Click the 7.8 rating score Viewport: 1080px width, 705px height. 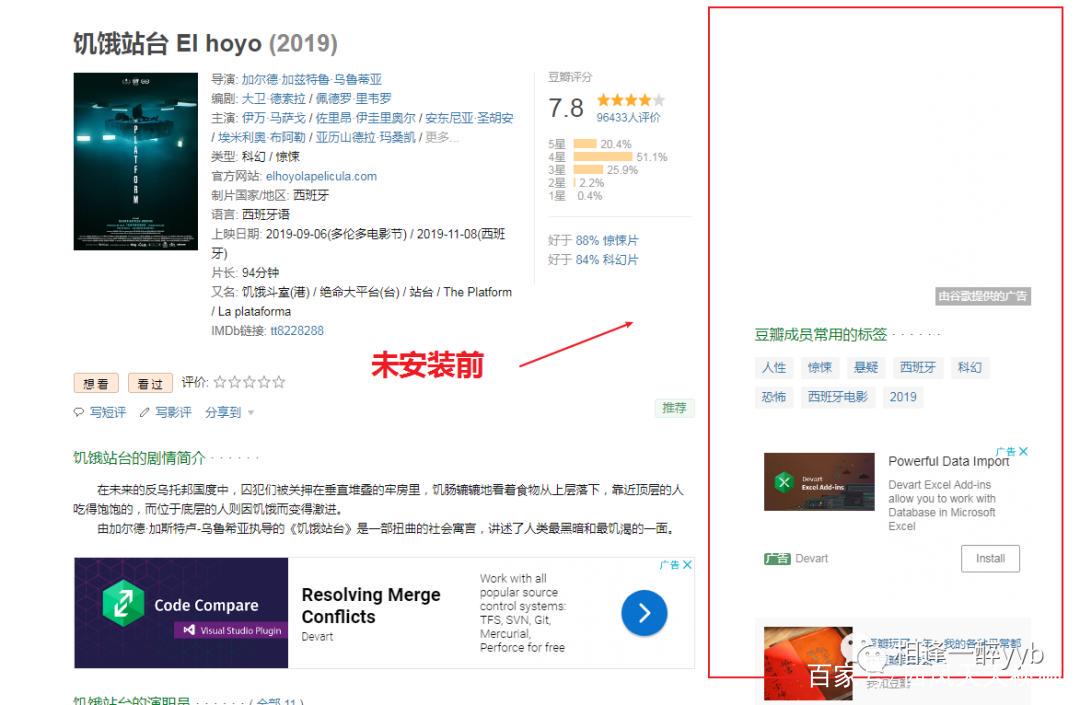[566, 108]
